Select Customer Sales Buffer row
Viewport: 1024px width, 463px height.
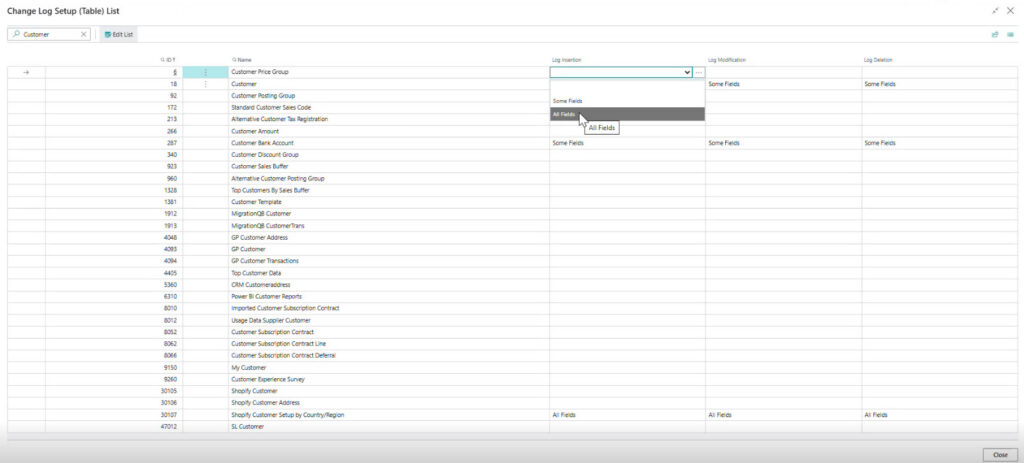tap(512, 167)
